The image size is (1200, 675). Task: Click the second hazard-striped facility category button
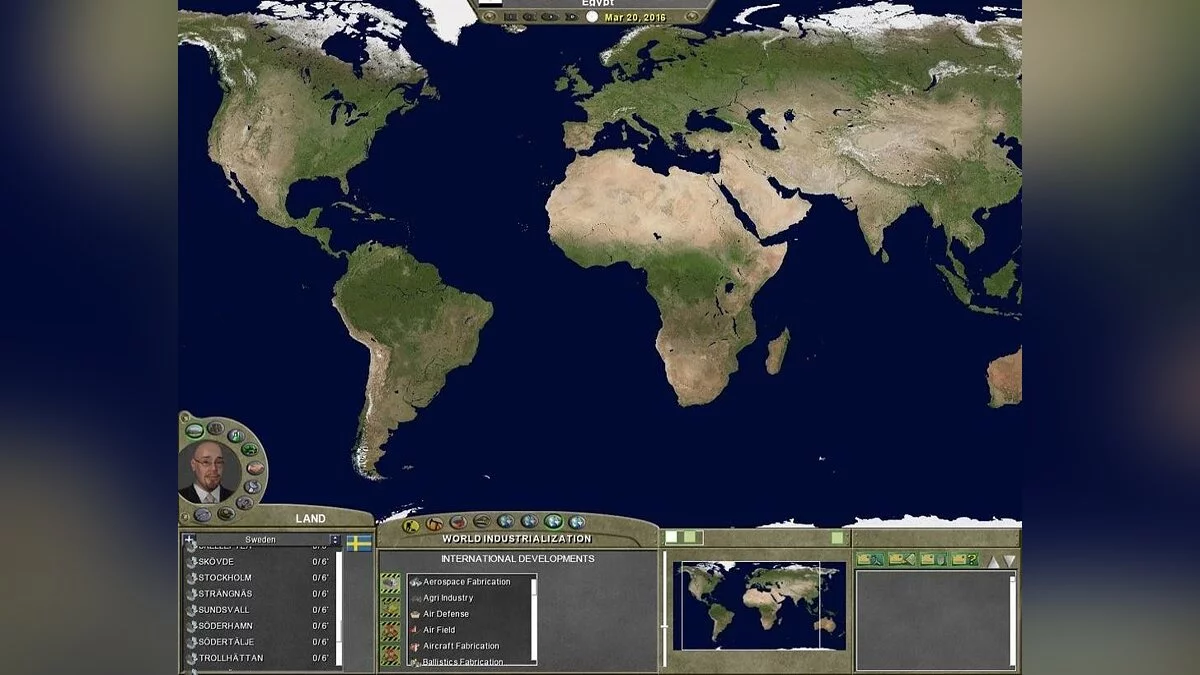coord(391,608)
